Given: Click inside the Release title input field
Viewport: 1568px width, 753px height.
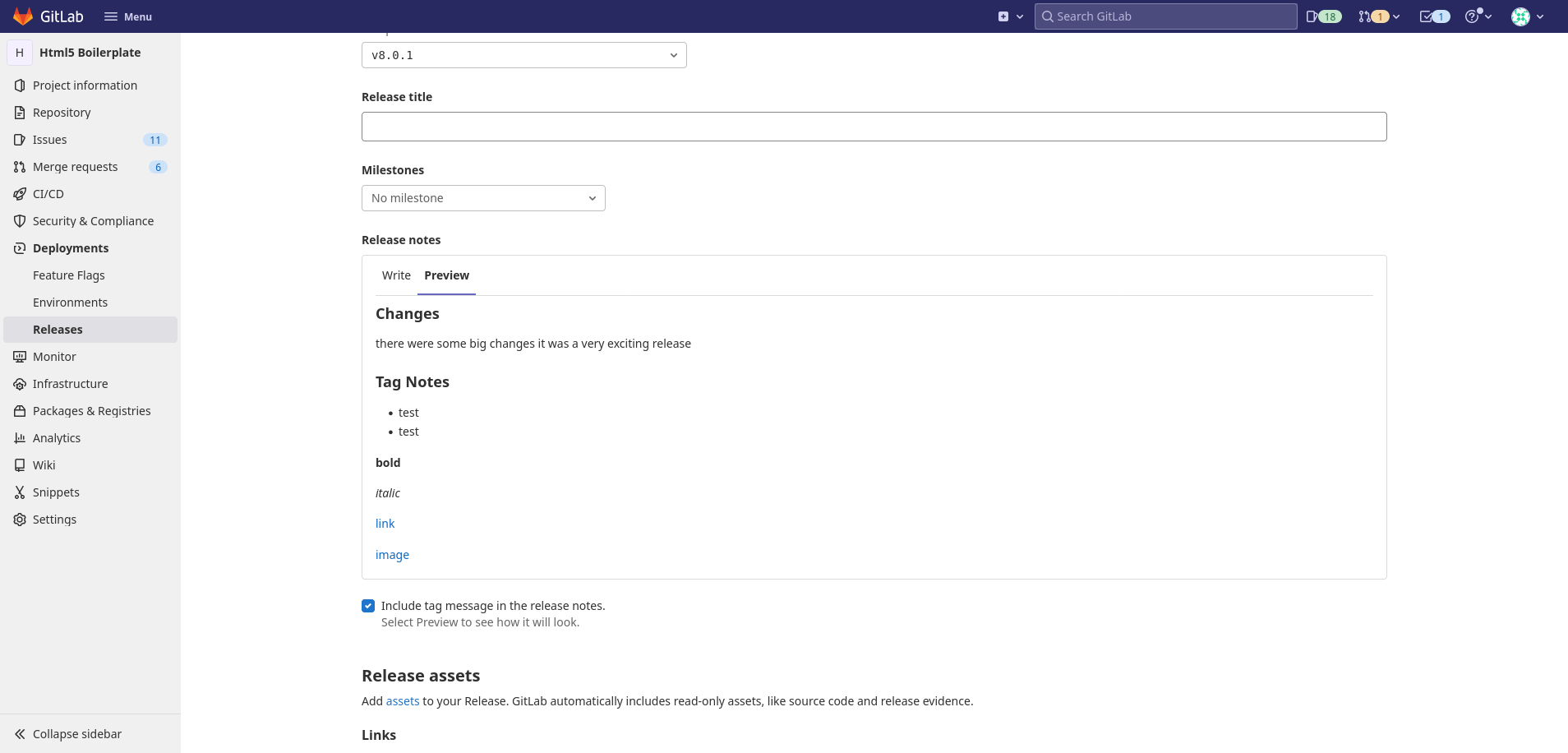Looking at the screenshot, I should click(873, 126).
